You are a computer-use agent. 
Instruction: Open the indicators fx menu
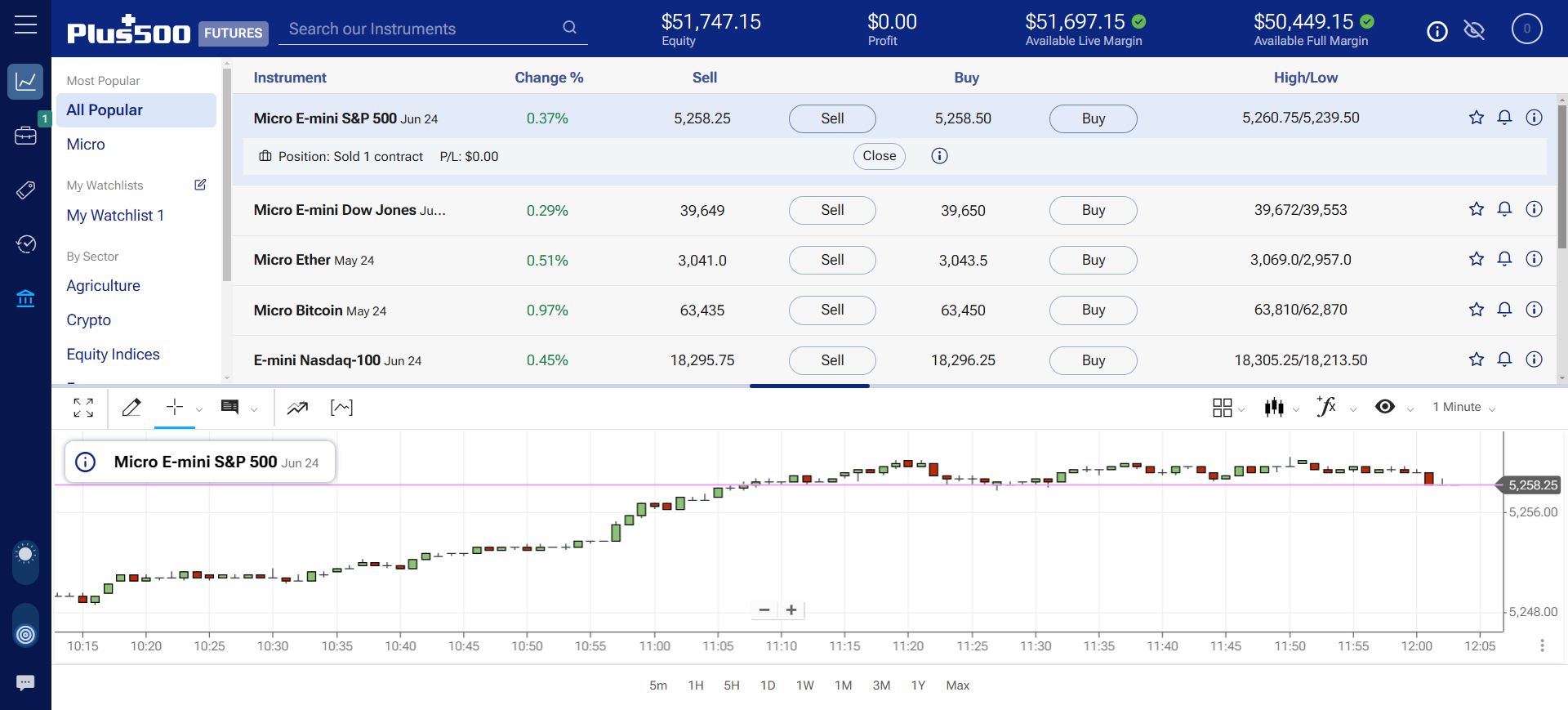coord(1326,406)
